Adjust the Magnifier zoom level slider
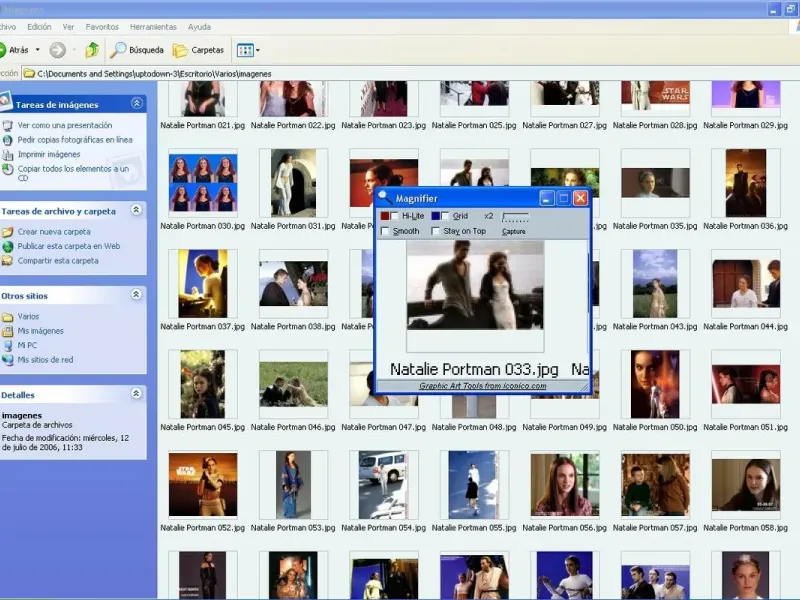Viewport: 800px width, 600px height. tap(515, 217)
